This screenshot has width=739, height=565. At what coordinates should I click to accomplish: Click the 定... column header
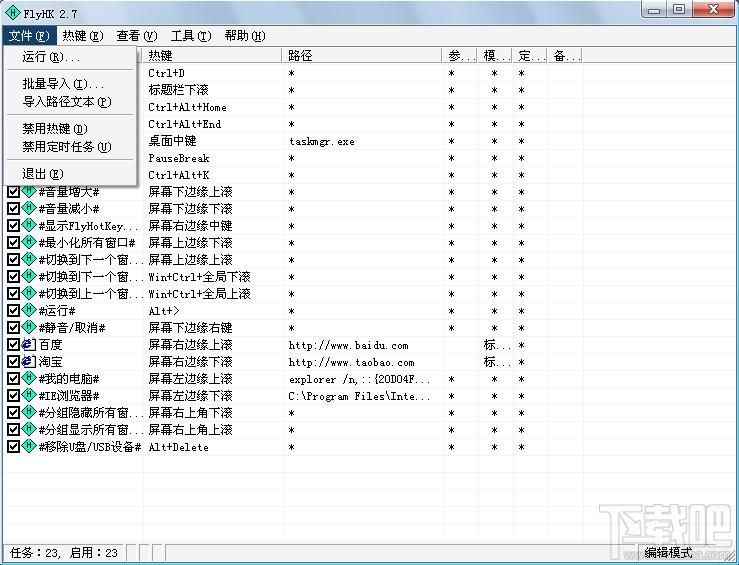(530, 56)
